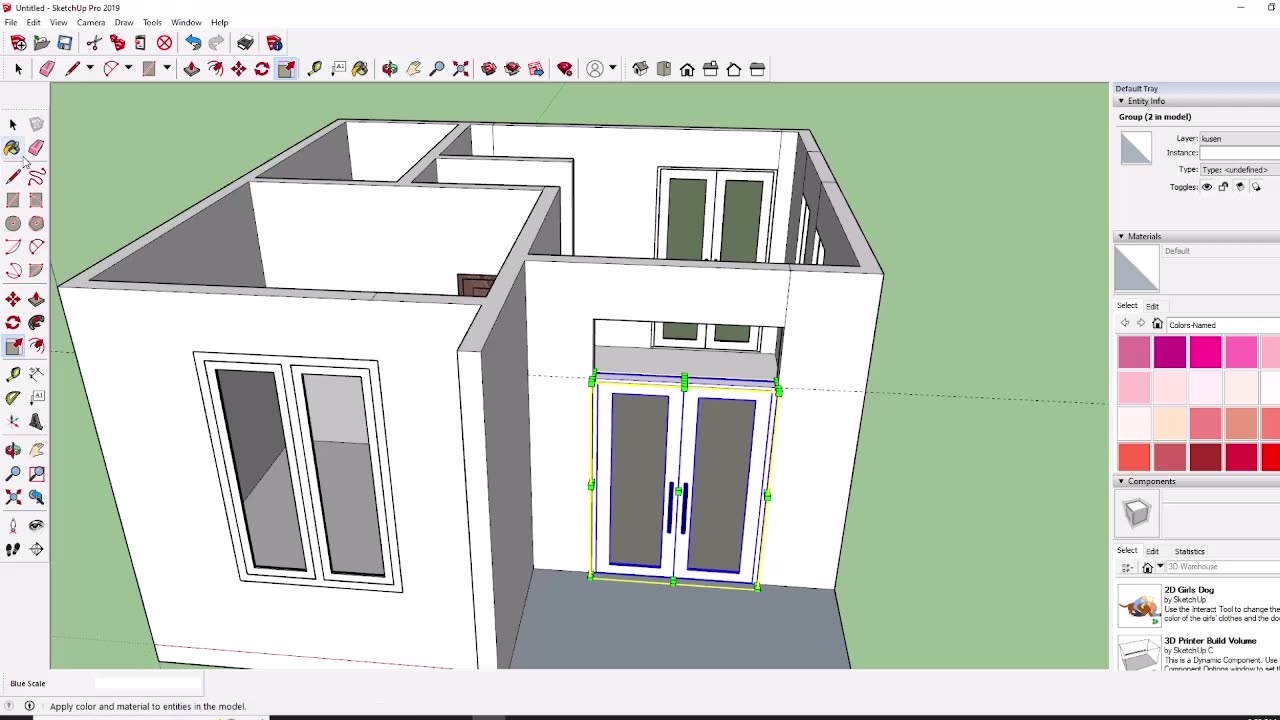The width and height of the screenshot is (1280, 720).
Task: Select the Walk footprints tool
Action: [x=13, y=549]
